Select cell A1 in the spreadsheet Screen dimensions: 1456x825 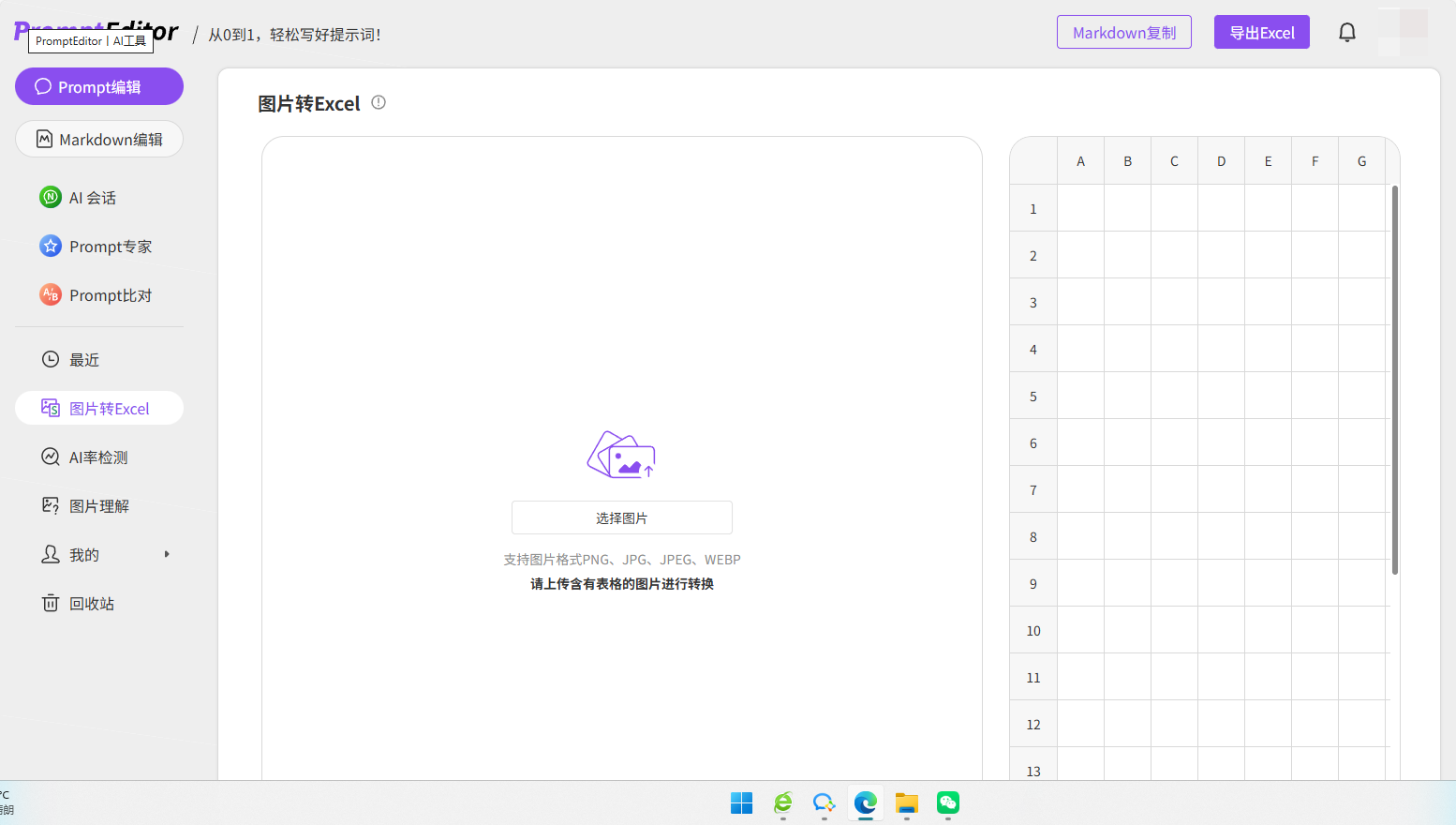pos(1080,207)
